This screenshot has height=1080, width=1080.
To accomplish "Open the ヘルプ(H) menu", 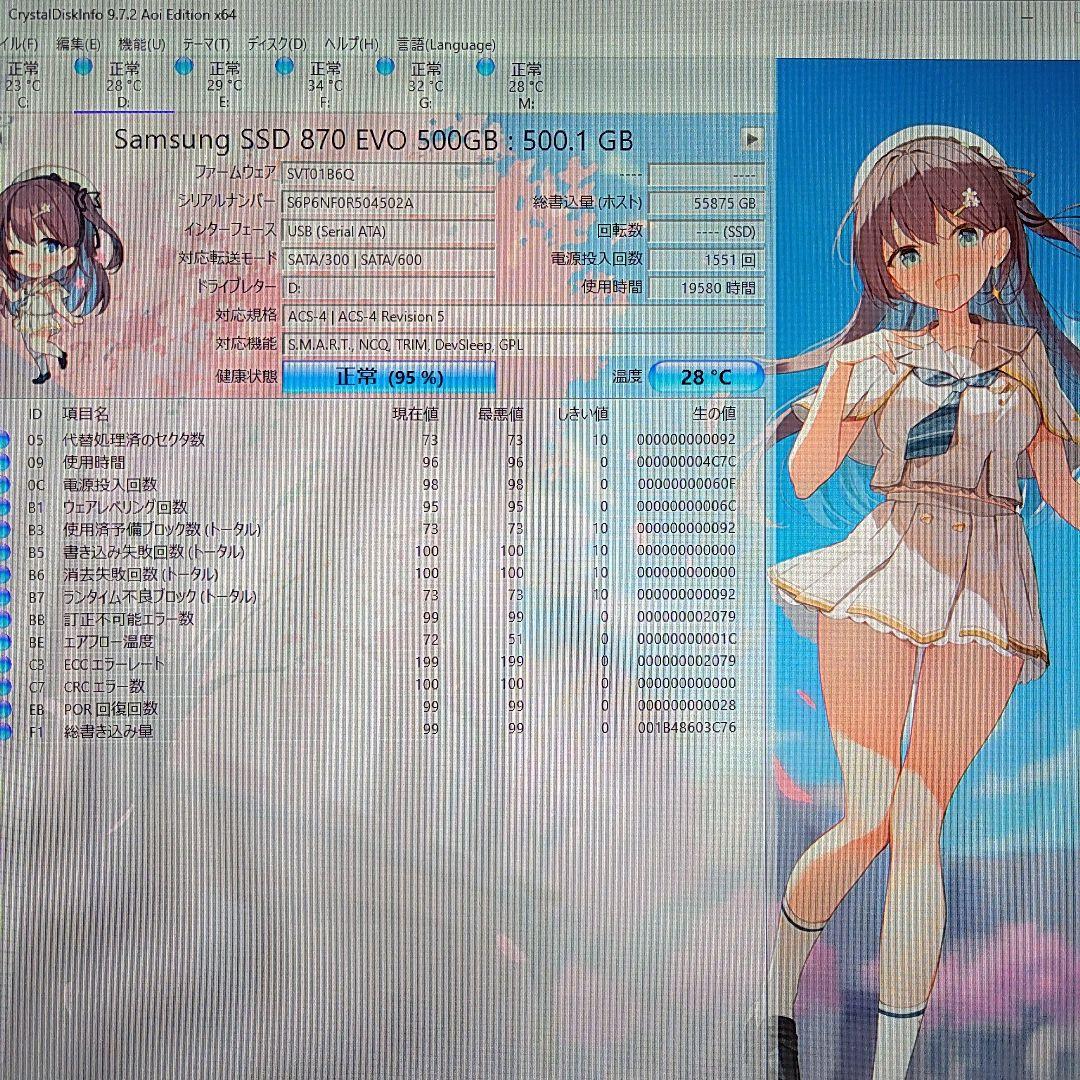I will 351,45.
